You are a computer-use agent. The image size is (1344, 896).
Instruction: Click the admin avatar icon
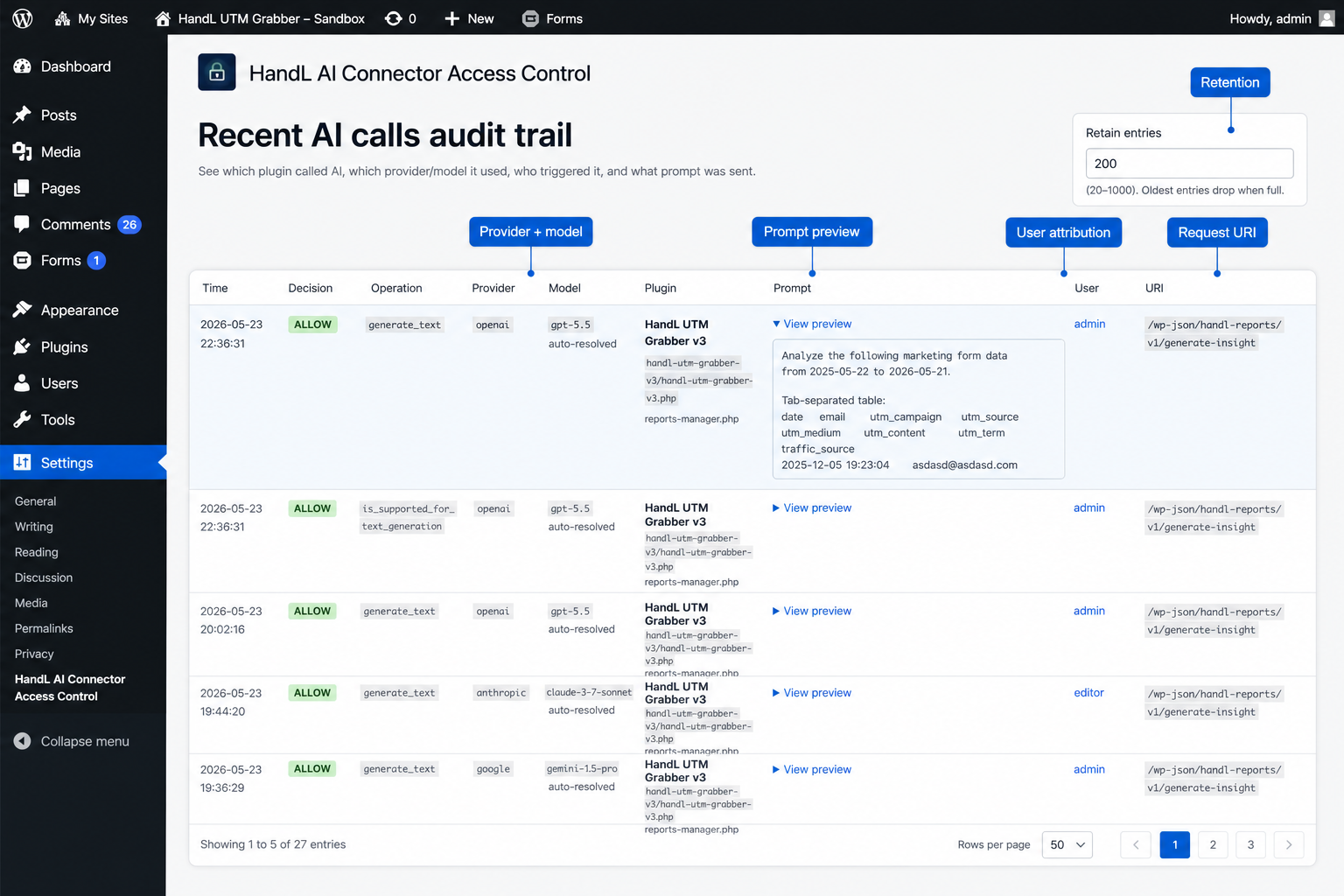(x=1326, y=18)
